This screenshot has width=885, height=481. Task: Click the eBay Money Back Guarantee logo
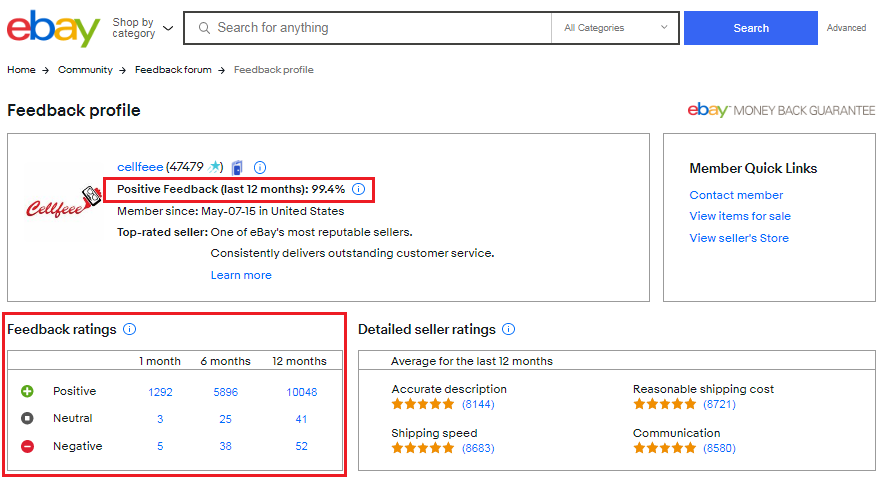click(x=781, y=110)
